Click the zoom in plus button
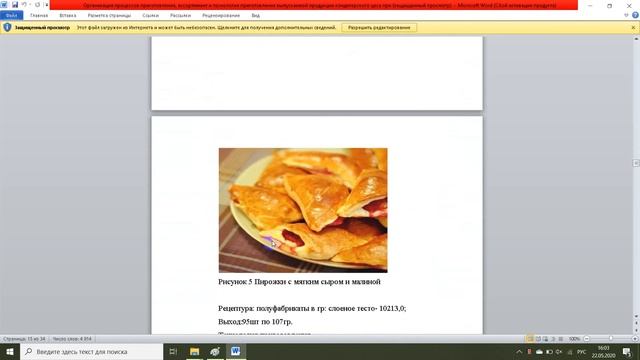This screenshot has height=360, width=640. (635, 339)
